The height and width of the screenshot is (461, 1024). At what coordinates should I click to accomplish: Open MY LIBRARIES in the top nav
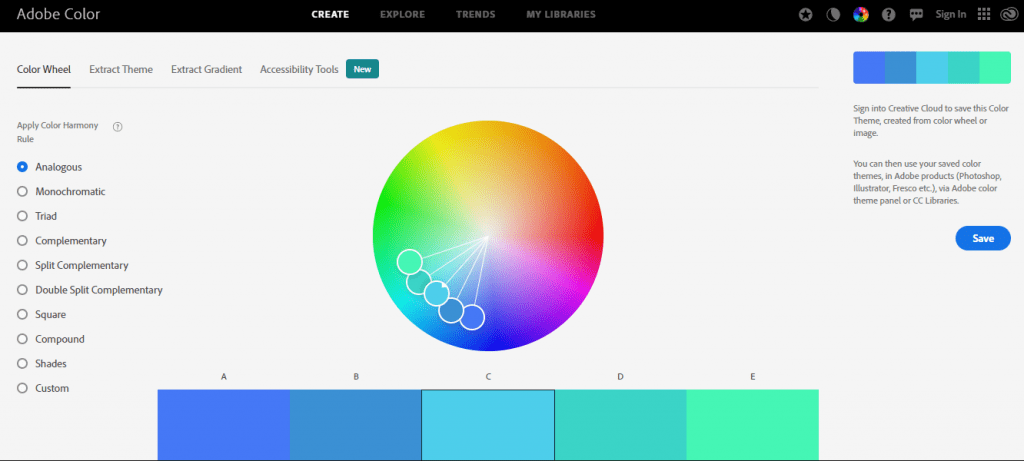point(561,14)
